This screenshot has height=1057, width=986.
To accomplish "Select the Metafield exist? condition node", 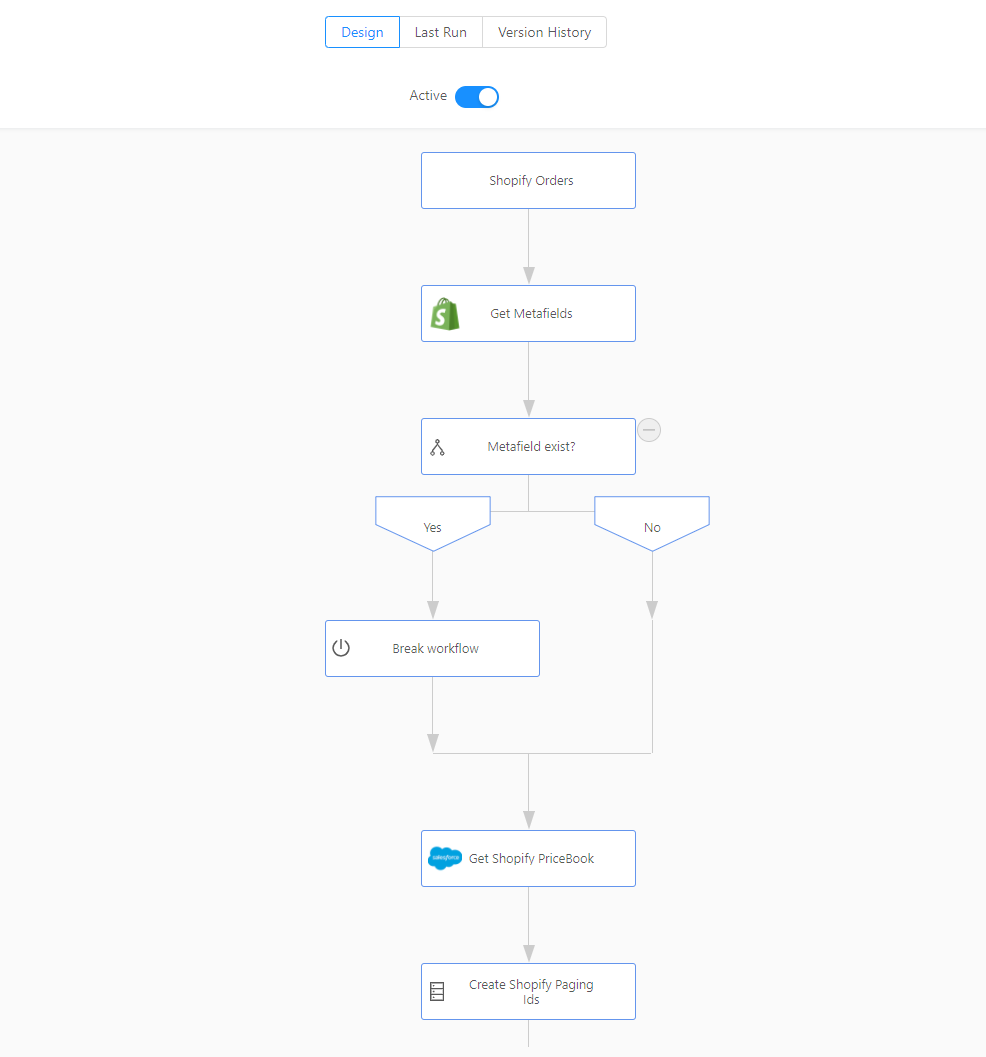I will coord(531,447).
